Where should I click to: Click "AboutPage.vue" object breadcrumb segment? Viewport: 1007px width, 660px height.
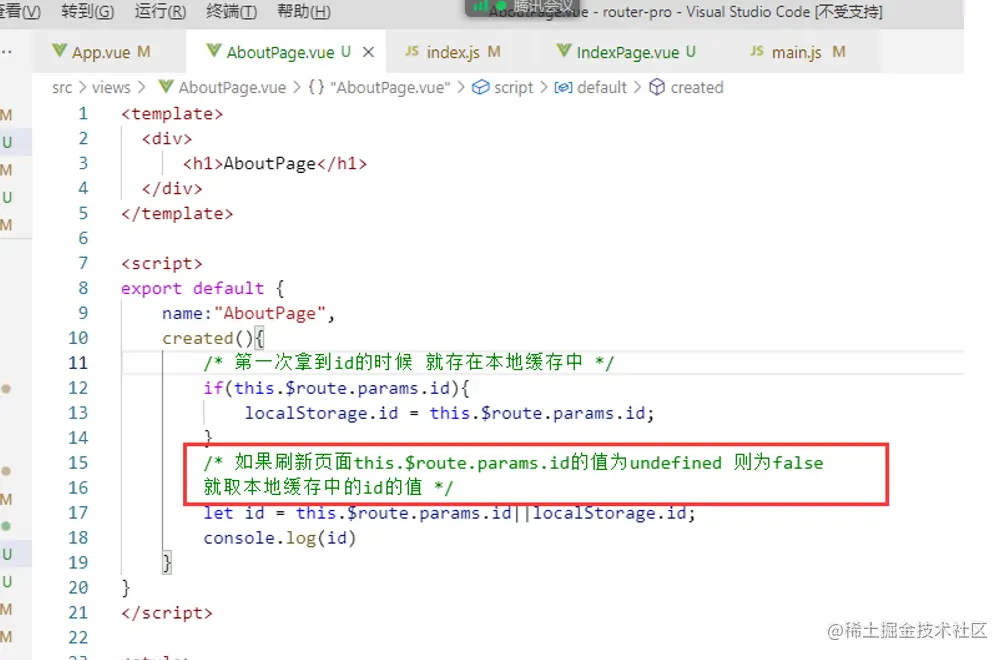(390, 87)
